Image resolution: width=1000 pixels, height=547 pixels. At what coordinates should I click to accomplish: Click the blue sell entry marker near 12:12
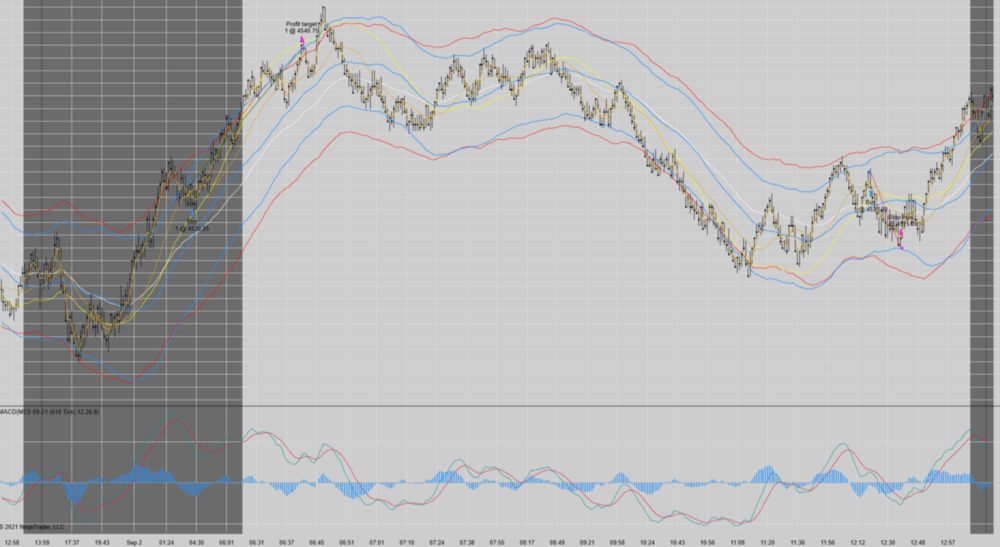[x=871, y=193]
